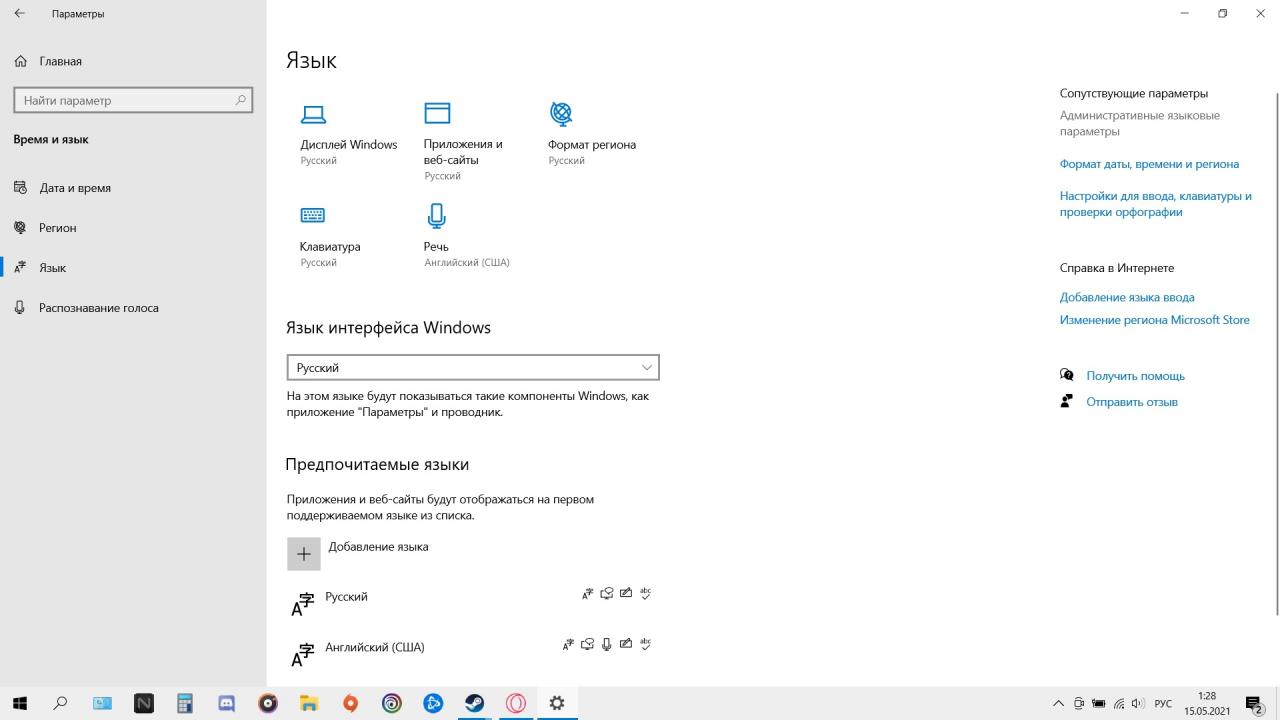Open the Дисплей Windows tile

(x=348, y=134)
